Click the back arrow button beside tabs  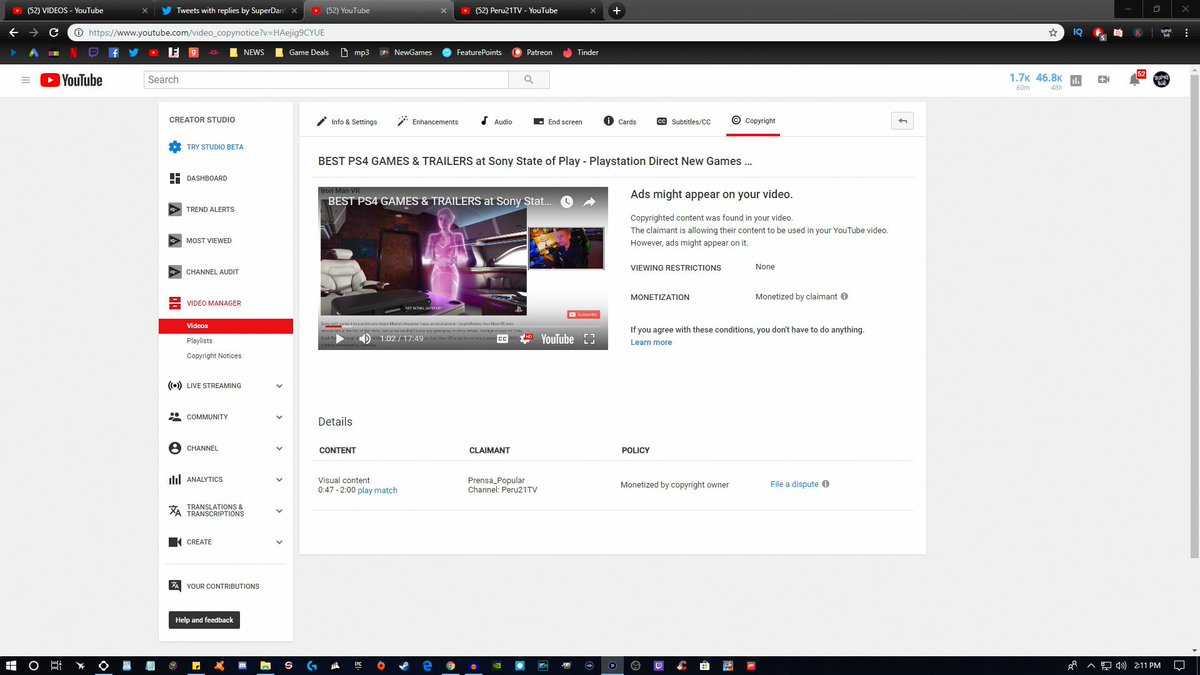tap(902, 121)
